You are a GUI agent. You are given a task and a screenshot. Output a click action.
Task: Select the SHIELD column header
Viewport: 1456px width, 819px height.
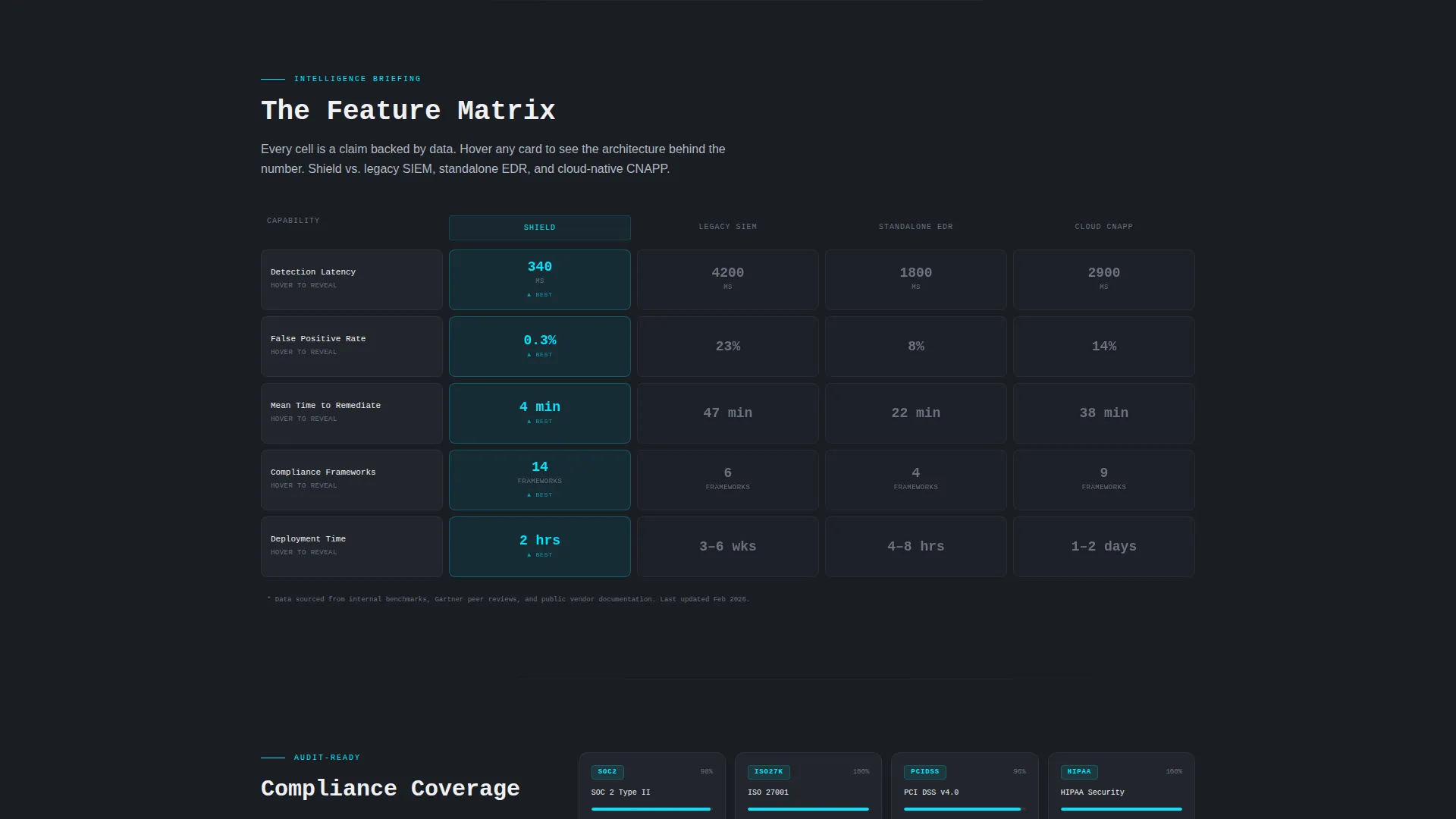coord(540,227)
